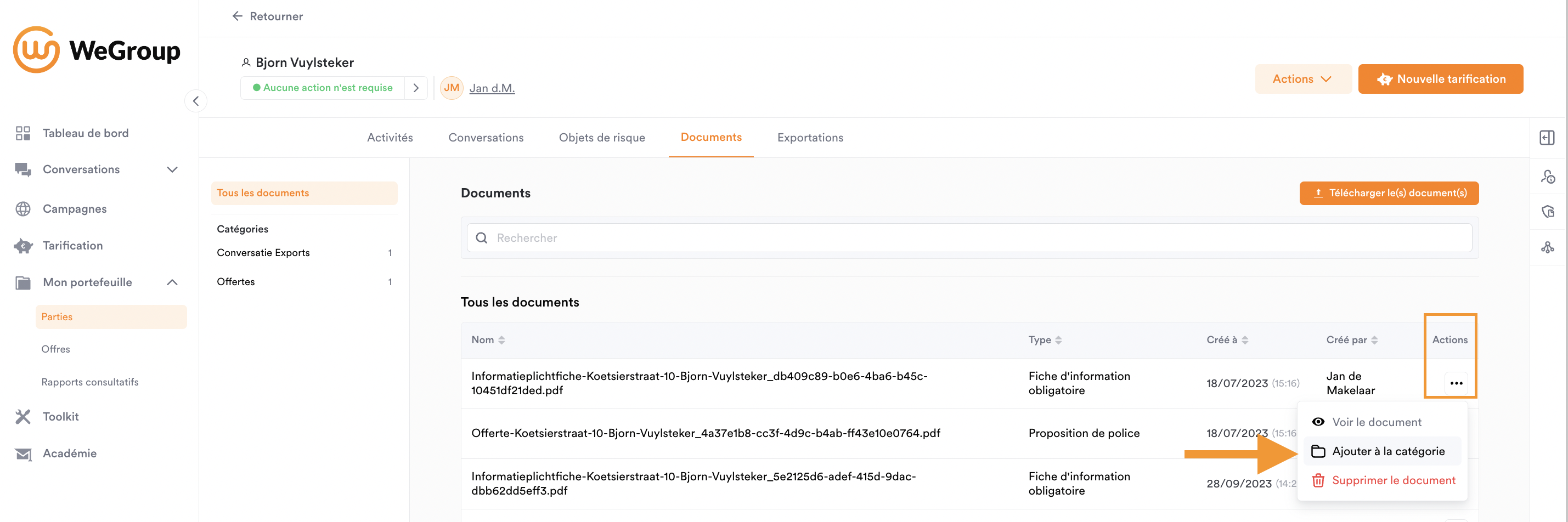Open the Exportations tab

coord(810,138)
